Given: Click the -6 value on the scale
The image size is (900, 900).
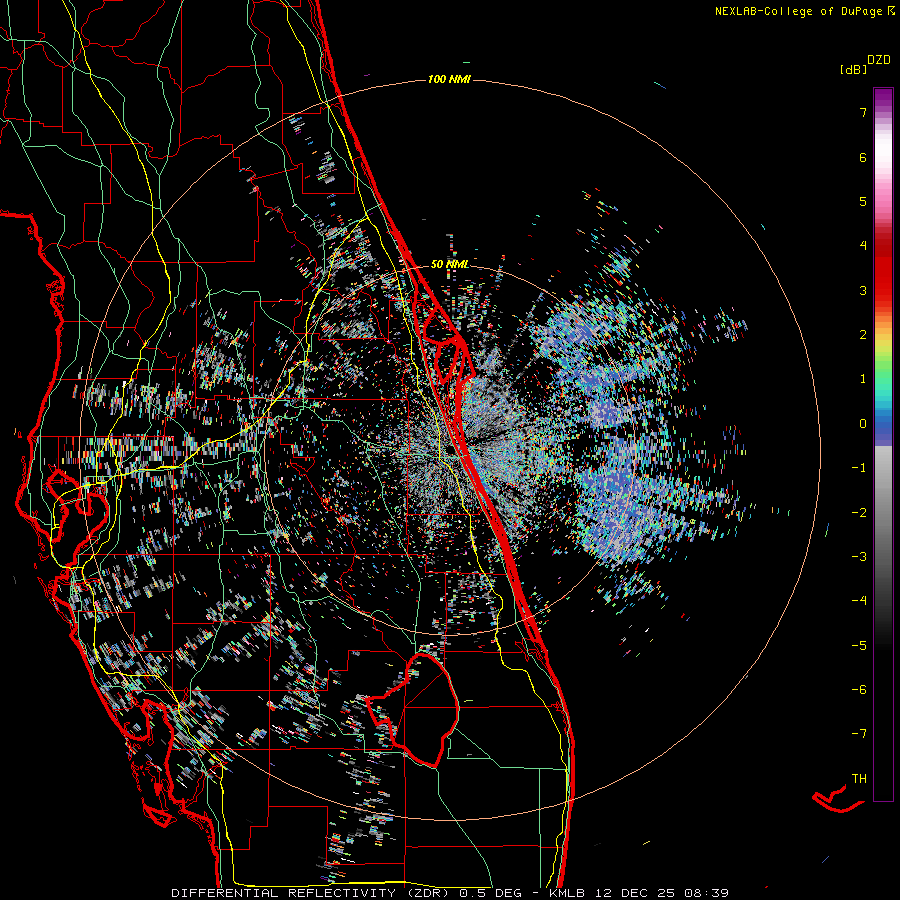Looking at the screenshot, I should pyautogui.click(x=859, y=690).
